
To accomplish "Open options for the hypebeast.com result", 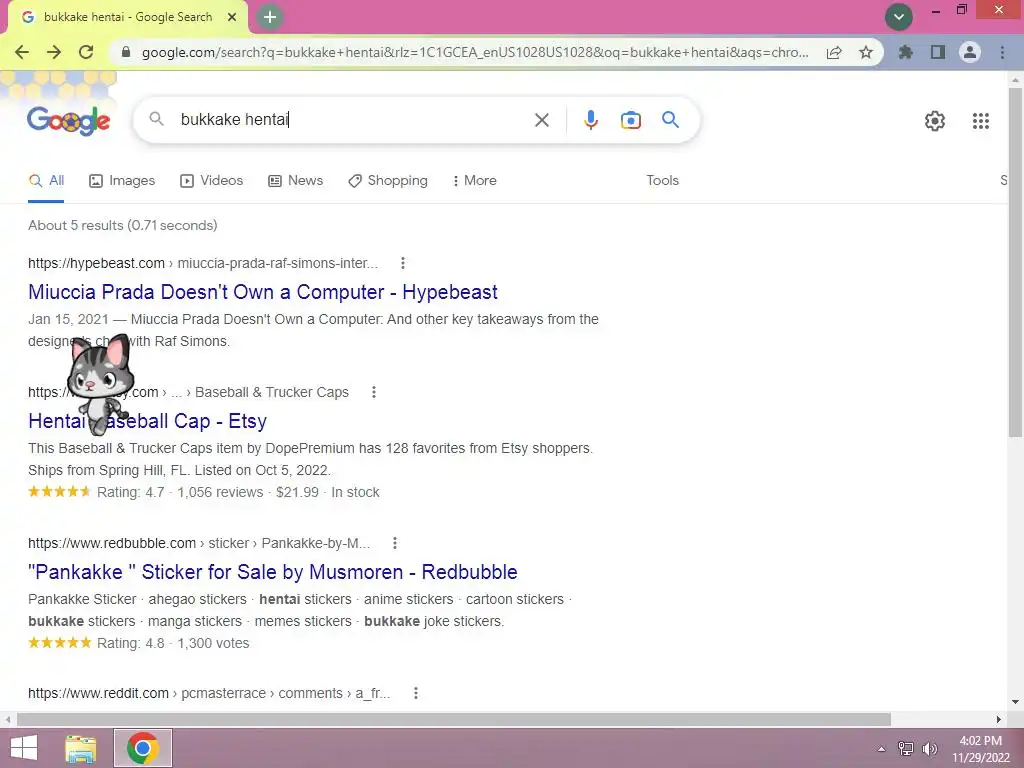I will tap(402, 263).
